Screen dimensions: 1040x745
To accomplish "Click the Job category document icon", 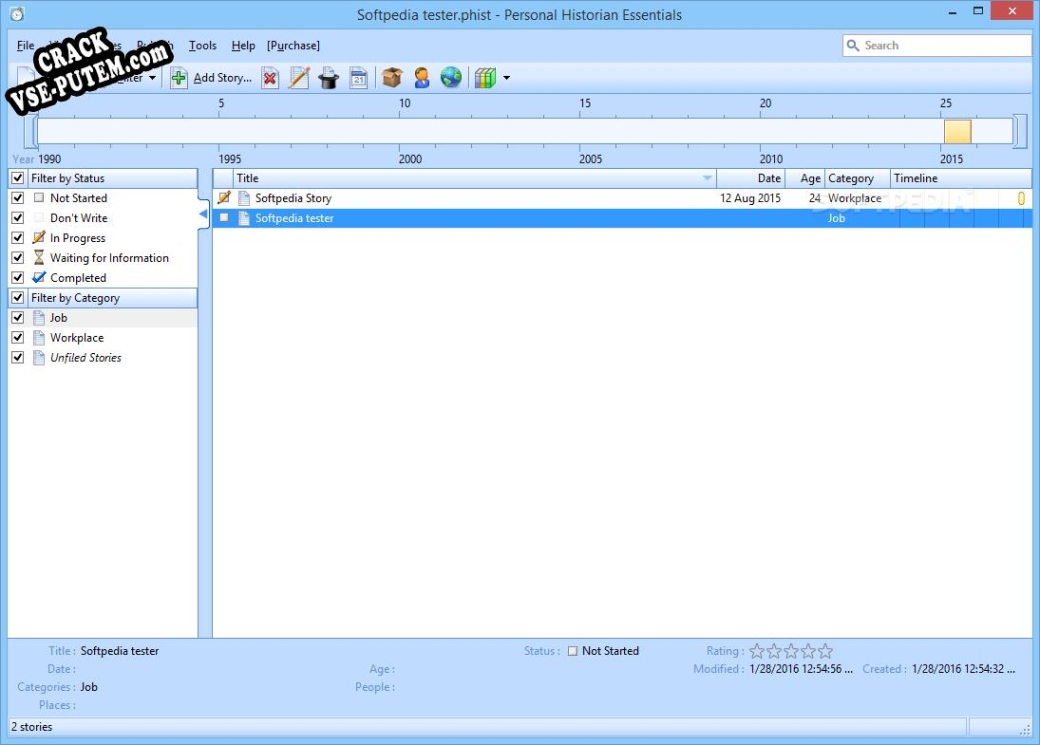I will click(39, 317).
